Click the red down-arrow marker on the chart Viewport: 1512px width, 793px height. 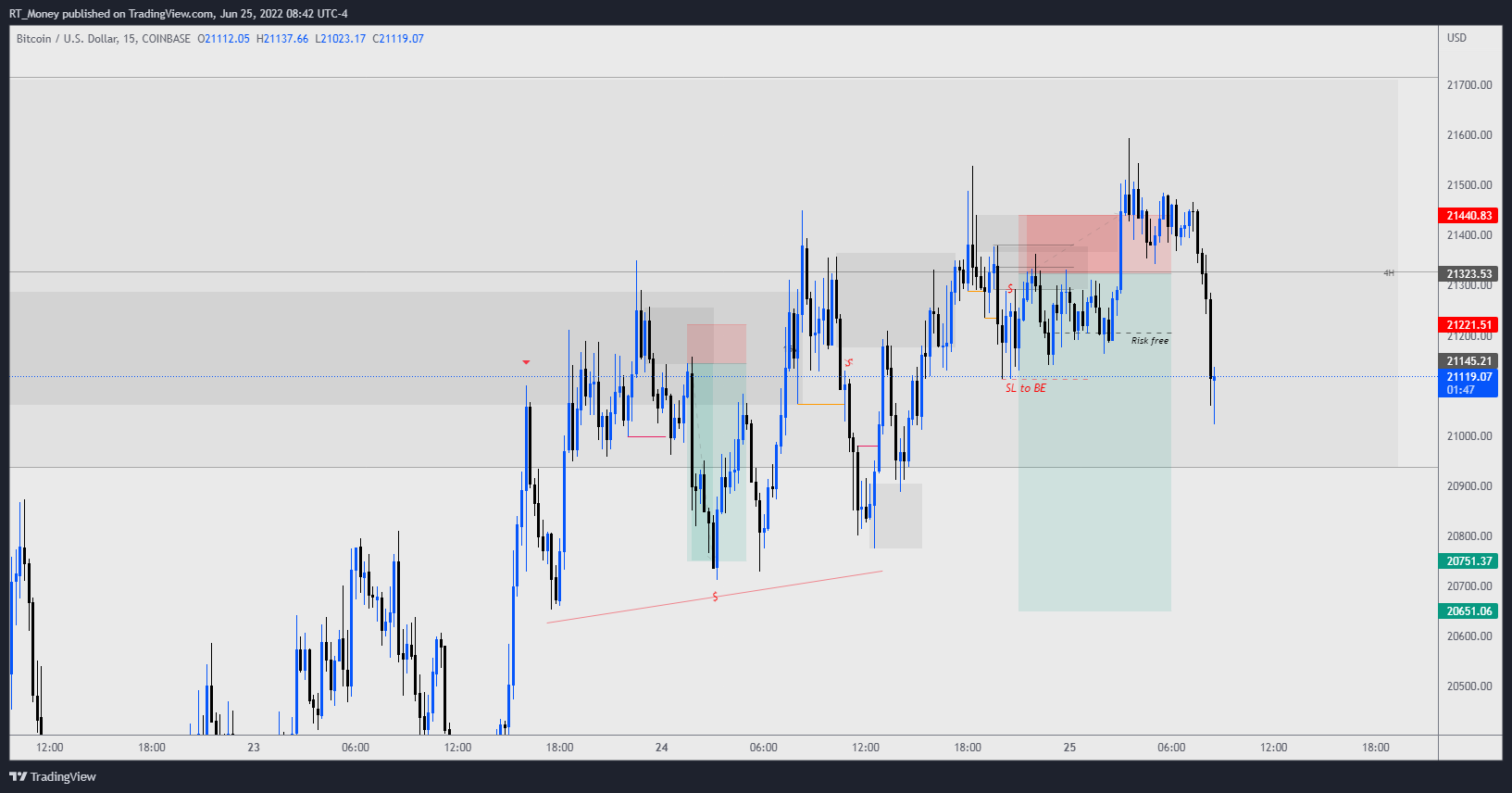pyautogui.click(x=526, y=362)
